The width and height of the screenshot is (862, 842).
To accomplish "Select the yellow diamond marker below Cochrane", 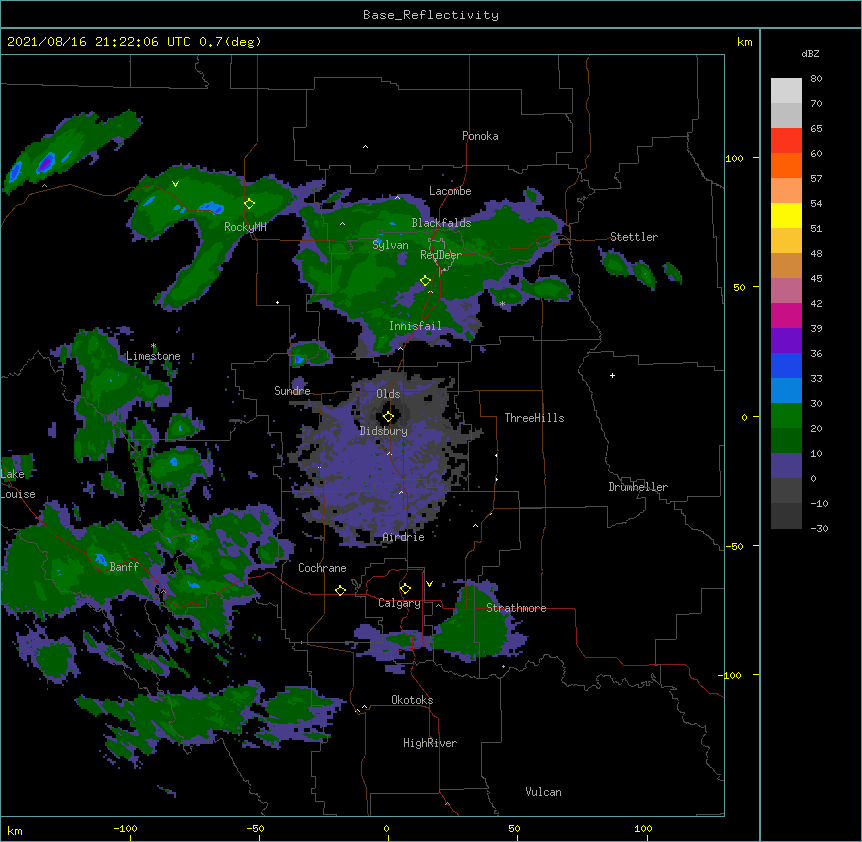I will tap(340, 590).
